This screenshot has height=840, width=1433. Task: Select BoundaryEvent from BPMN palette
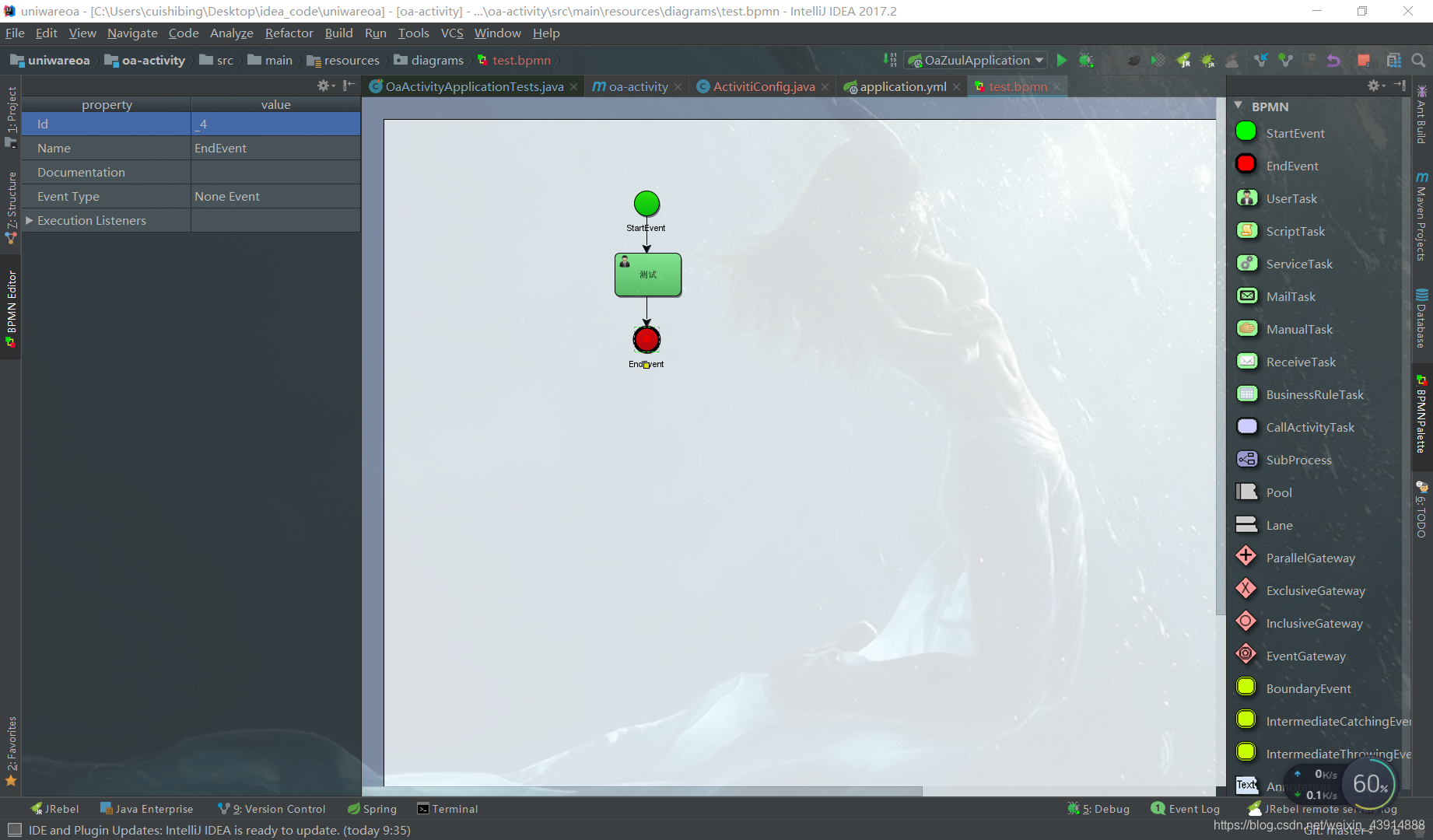click(x=1293, y=688)
